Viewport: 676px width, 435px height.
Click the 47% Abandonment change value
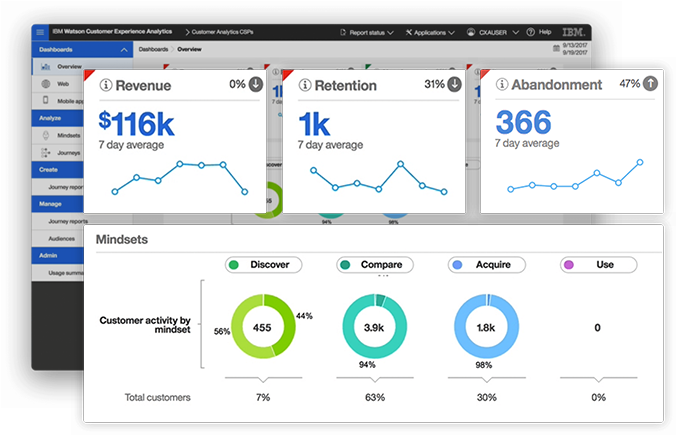[629, 83]
